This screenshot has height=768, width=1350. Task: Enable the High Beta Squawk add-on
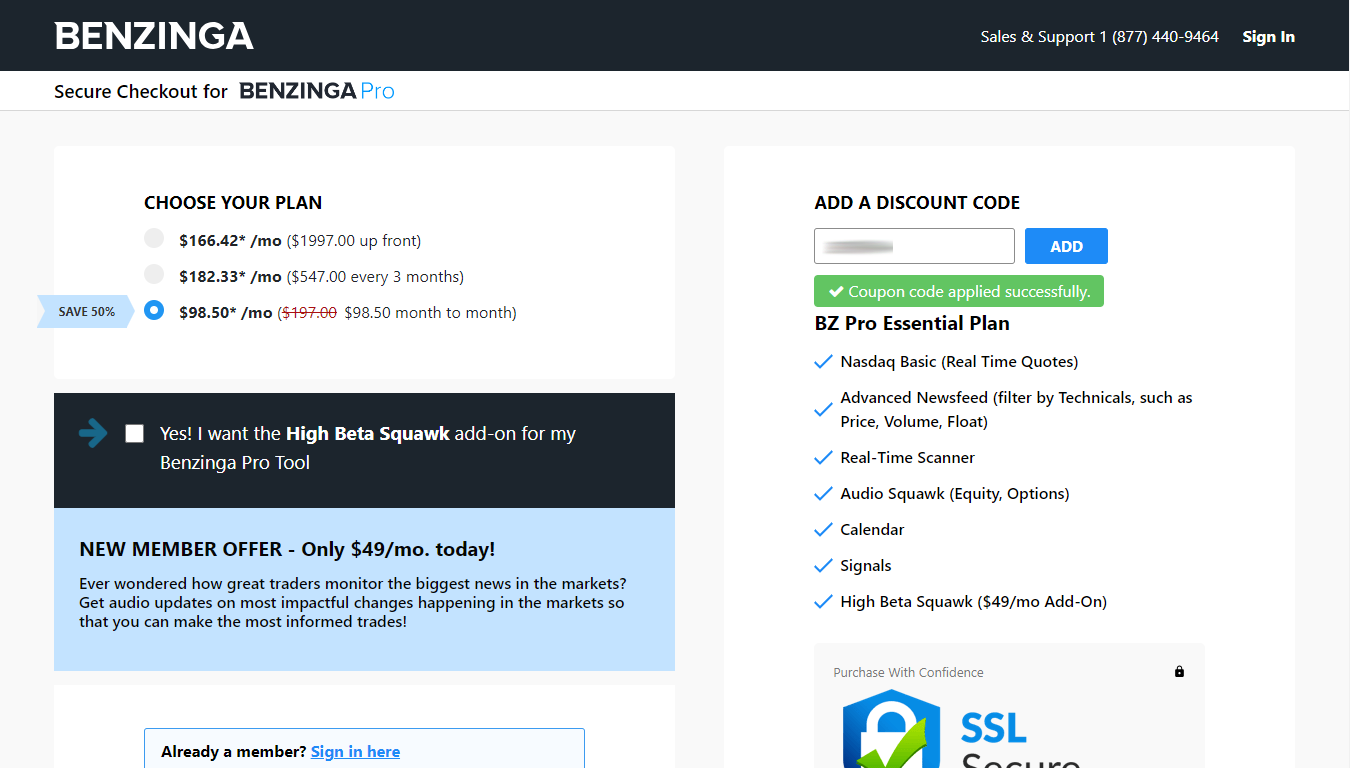click(x=134, y=433)
